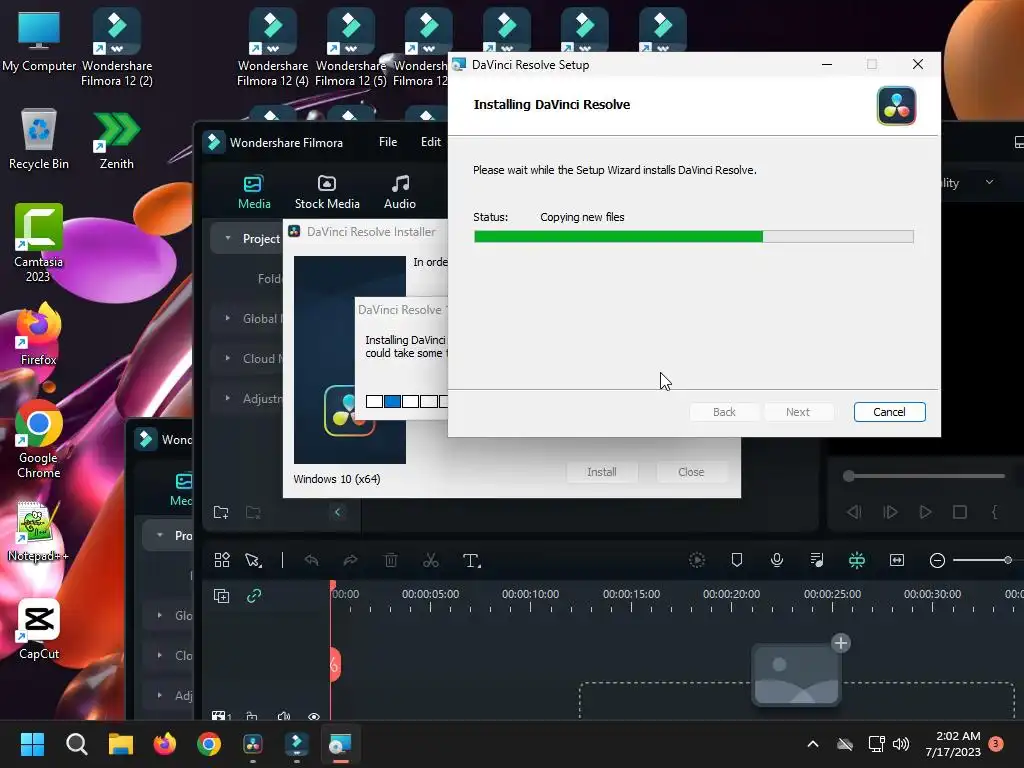Select the Text tool in timeline toolbar
The image size is (1024, 768).
472,560
